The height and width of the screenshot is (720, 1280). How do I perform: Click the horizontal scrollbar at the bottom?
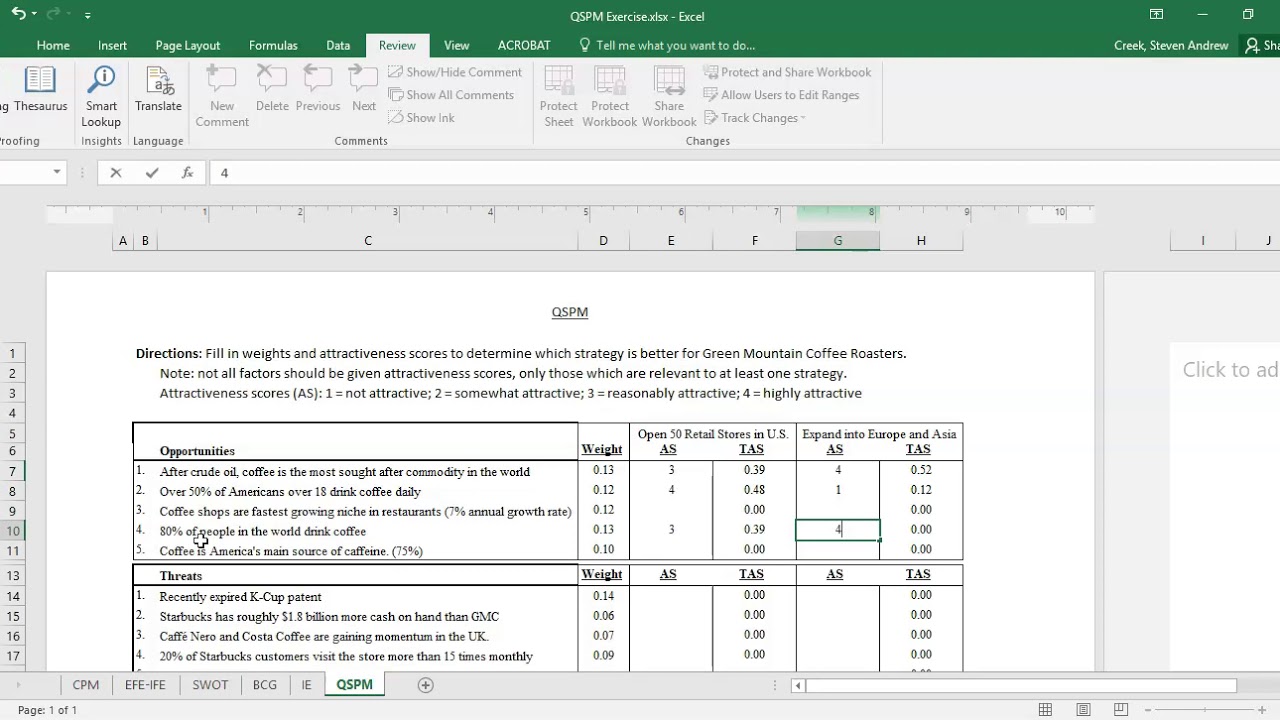(x=1020, y=685)
